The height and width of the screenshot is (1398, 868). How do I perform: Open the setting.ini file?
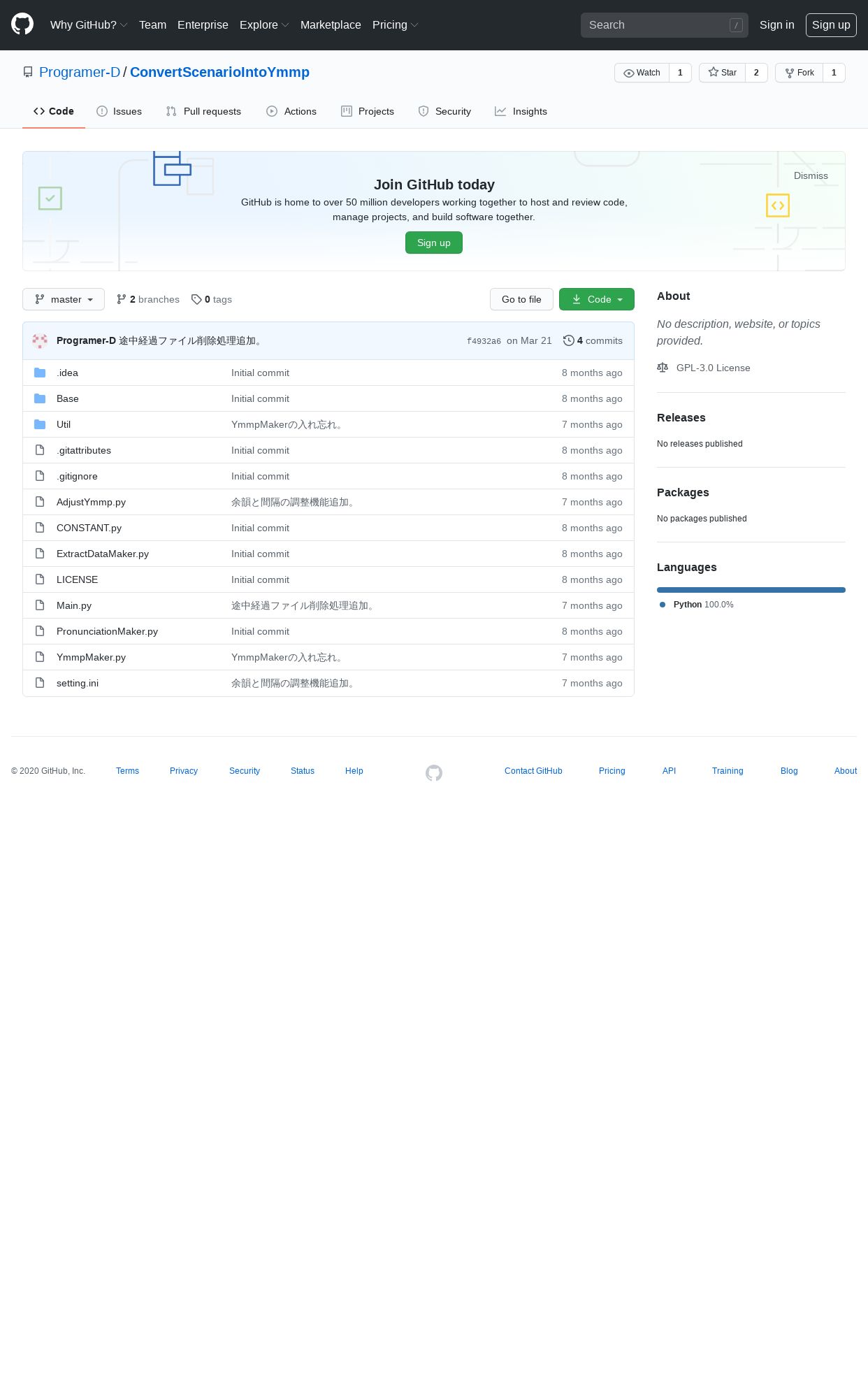78,683
